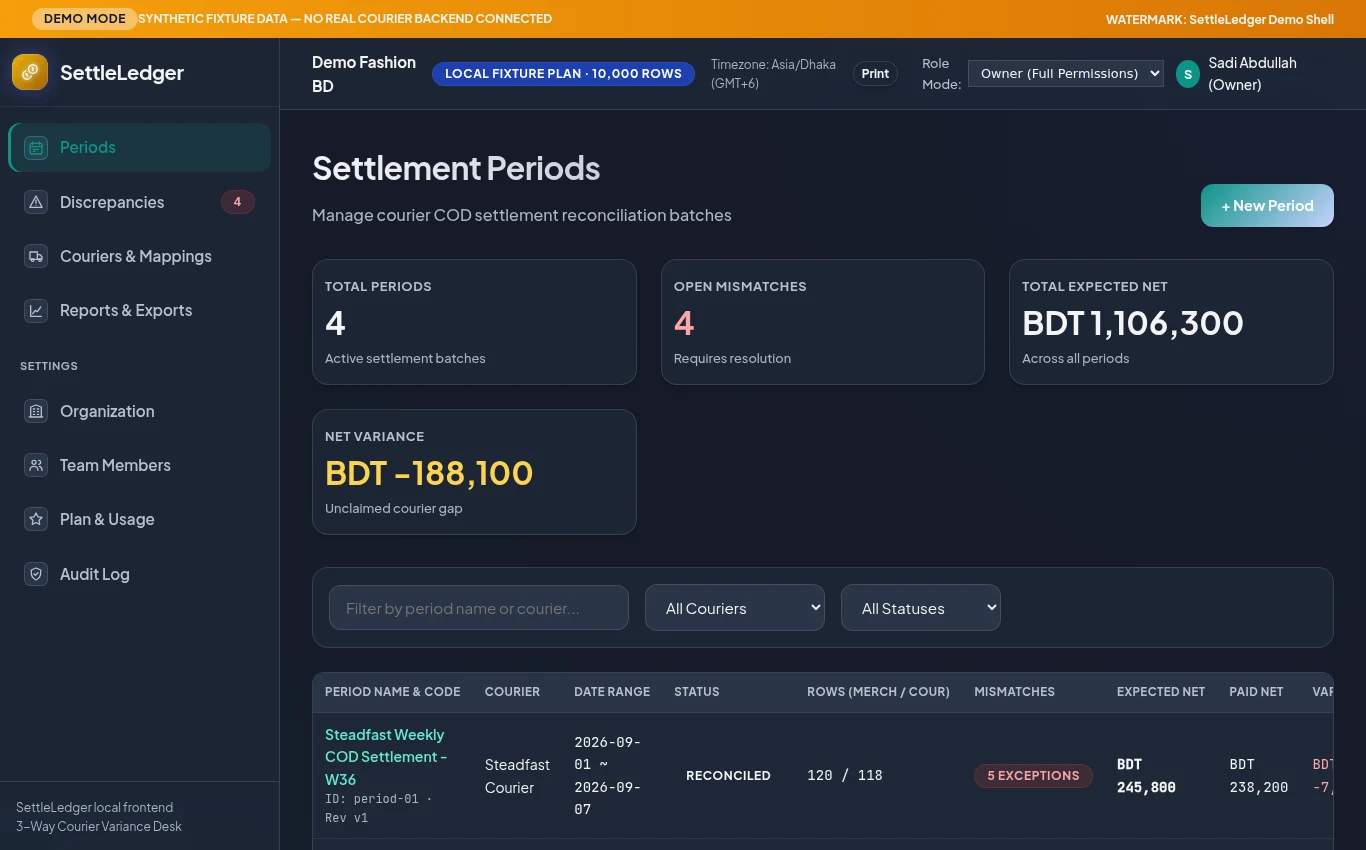Click the Paid Net column header
Viewport: 1366px width, 850px height.
tap(1256, 692)
